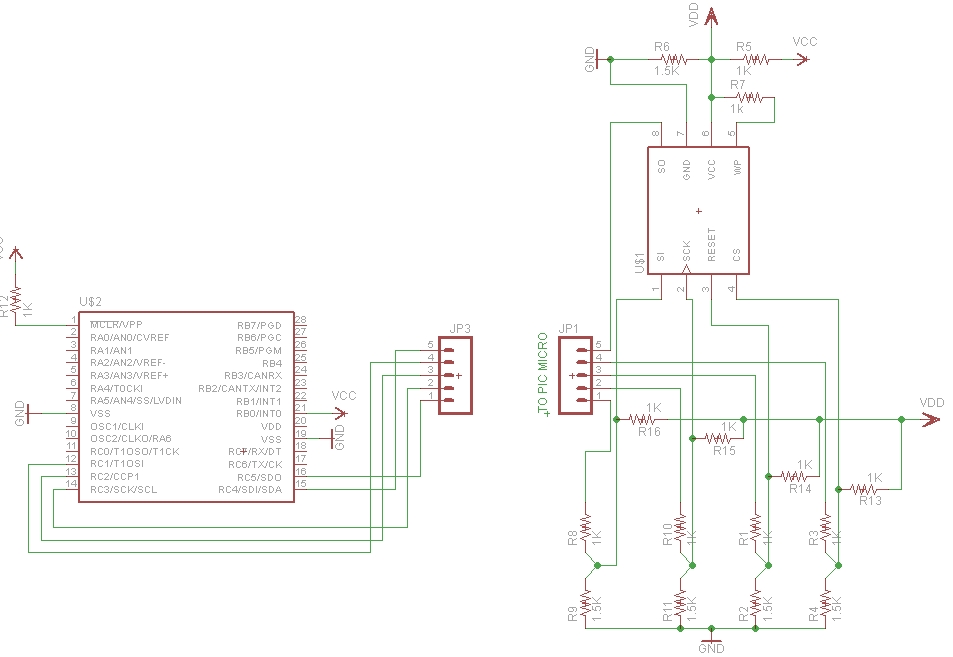This screenshot has height=657, width=953.
Task: Click the R13 resistor label
Action: point(870,501)
